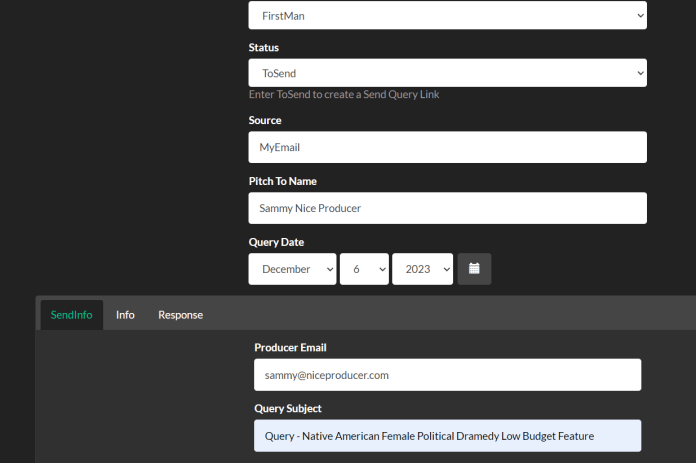Image resolution: width=696 pixels, height=463 pixels.
Task: Click the Source field containing MyEmail
Action: point(447,147)
